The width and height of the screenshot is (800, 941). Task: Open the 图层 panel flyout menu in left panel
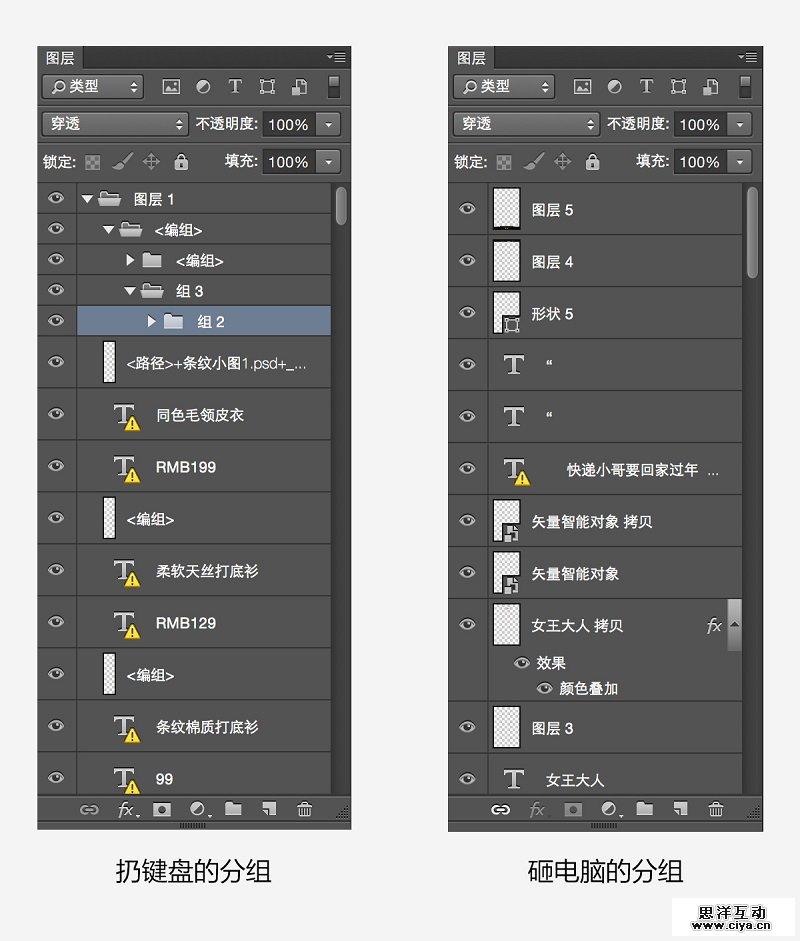pyautogui.click(x=337, y=58)
